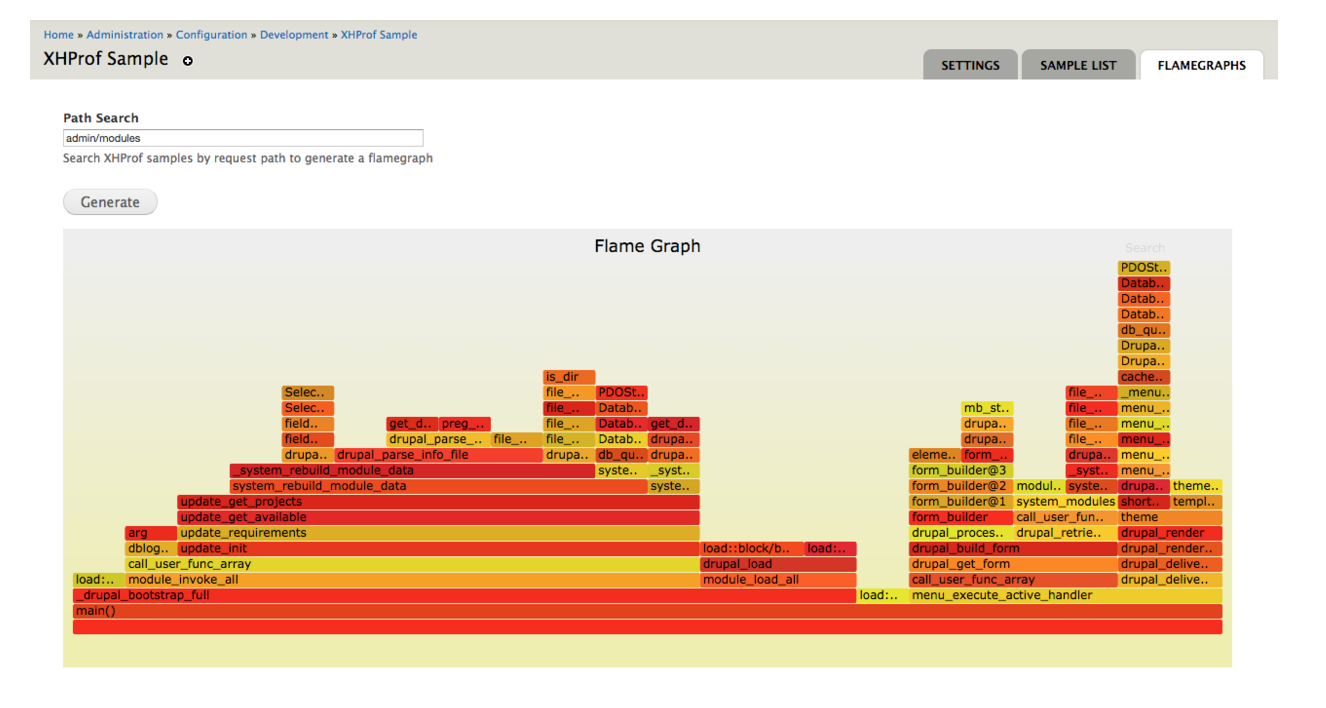Click the call_user_fun.. truncated frame
Screen dimensions: 1326x708
[1066, 518]
